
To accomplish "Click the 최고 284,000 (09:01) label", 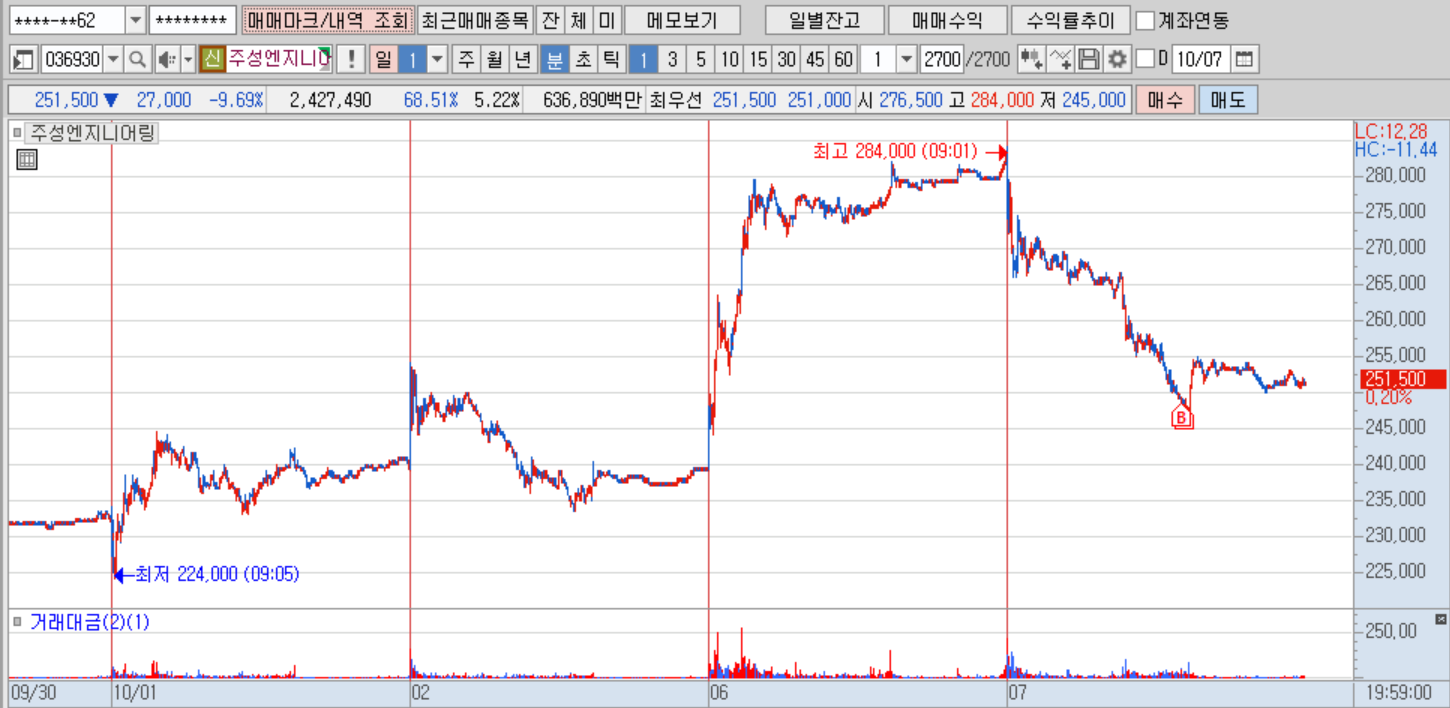I will [895, 151].
